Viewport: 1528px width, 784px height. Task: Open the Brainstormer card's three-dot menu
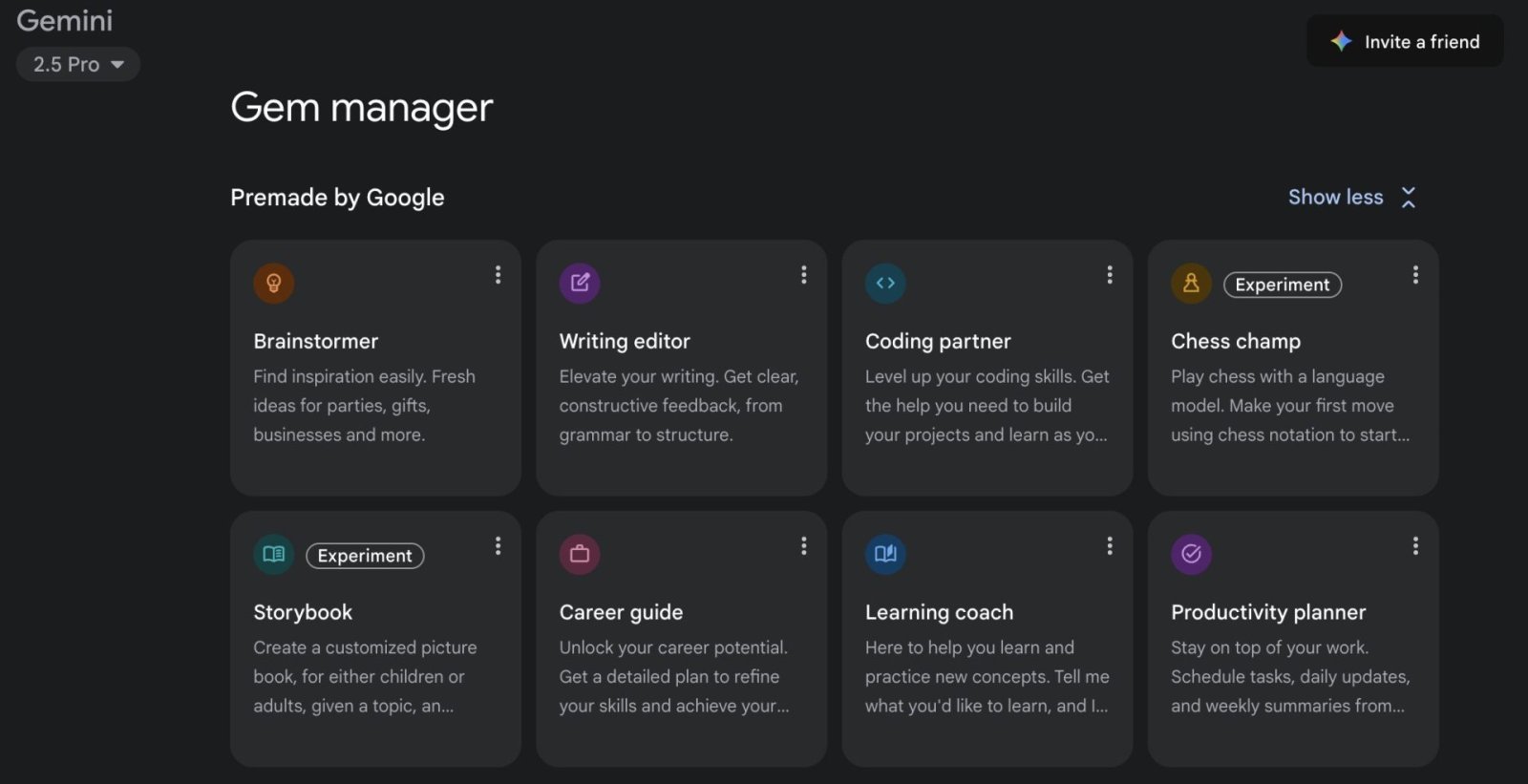(498, 275)
